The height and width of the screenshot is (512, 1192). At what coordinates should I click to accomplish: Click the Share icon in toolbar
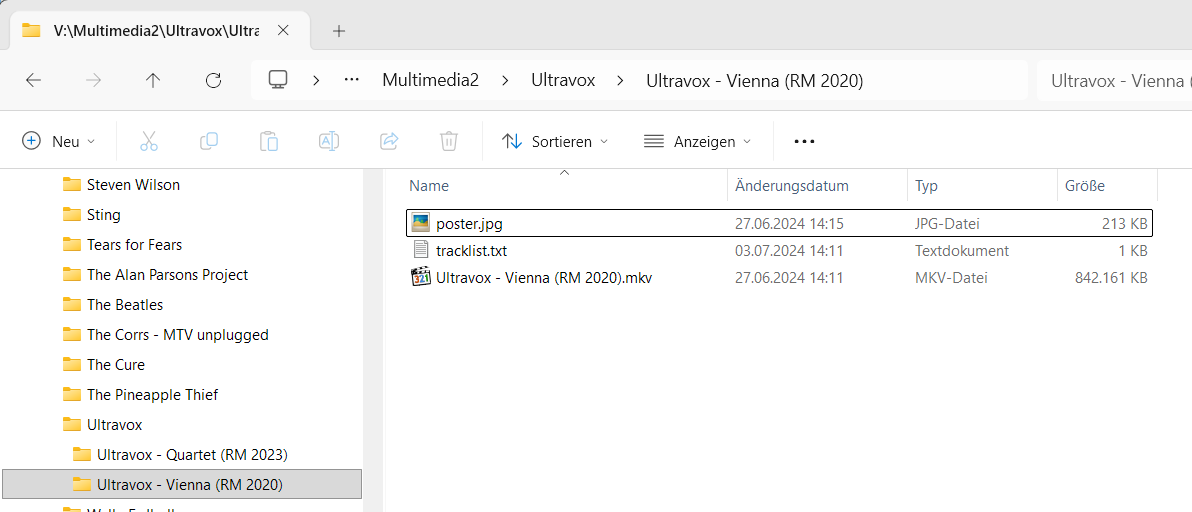pyautogui.click(x=389, y=141)
